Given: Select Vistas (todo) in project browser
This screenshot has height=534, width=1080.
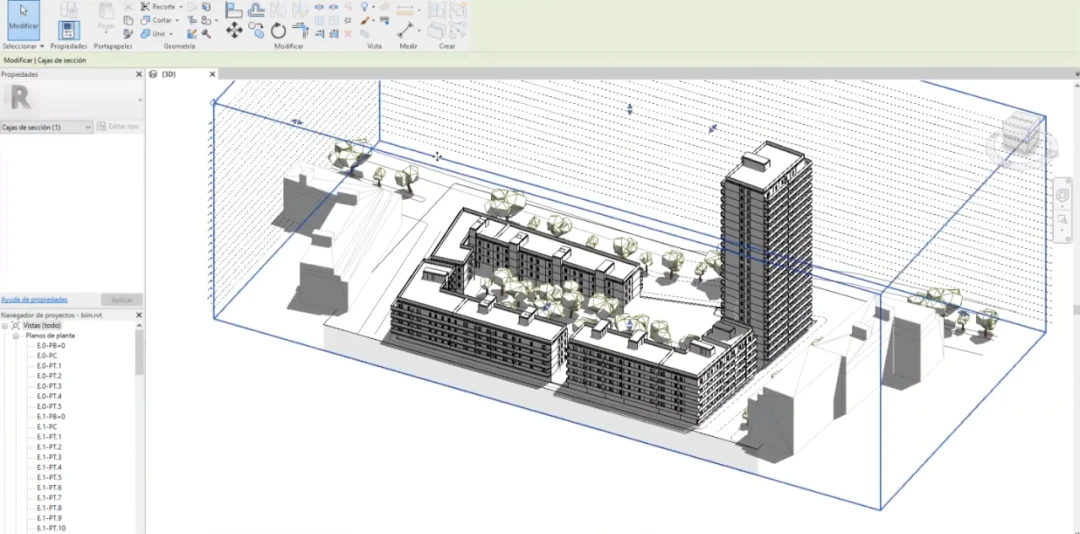Looking at the screenshot, I should click(42, 325).
